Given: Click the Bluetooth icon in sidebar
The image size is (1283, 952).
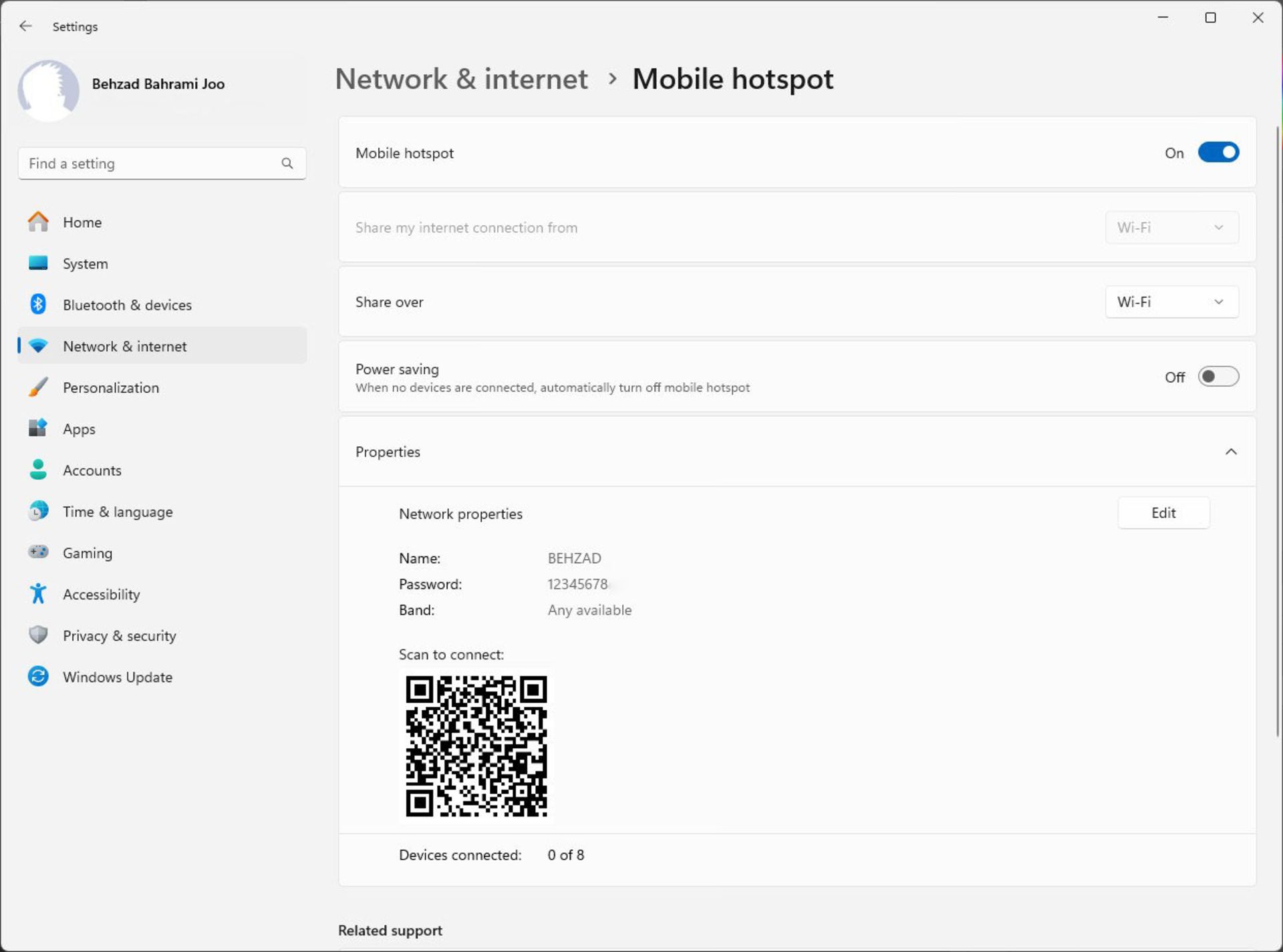Looking at the screenshot, I should coord(38,305).
